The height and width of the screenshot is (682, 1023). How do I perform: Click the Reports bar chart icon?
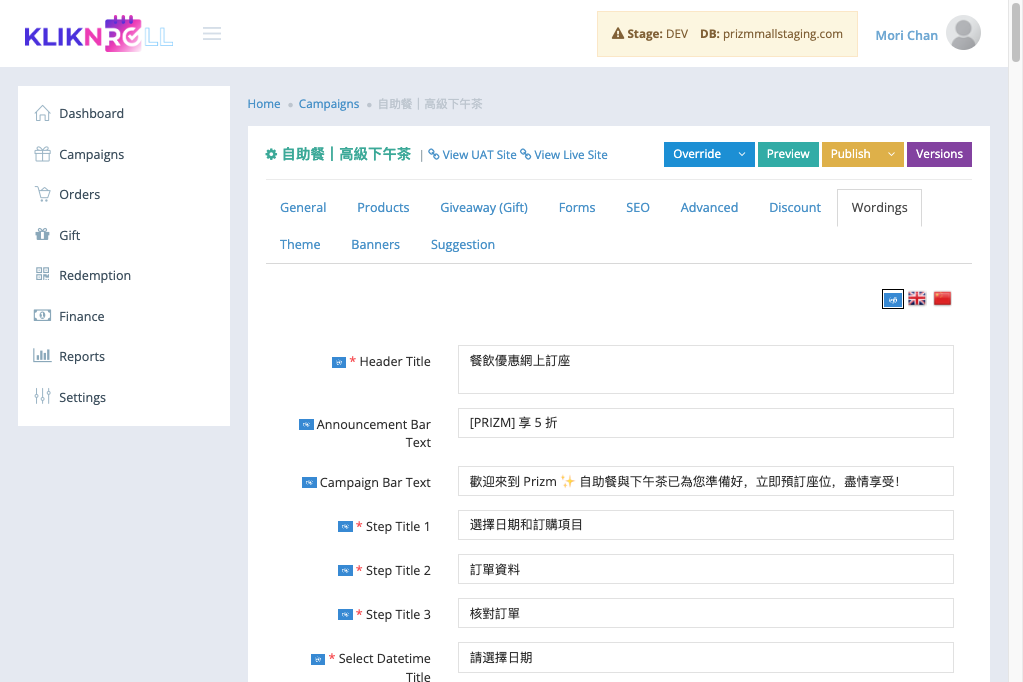42,355
